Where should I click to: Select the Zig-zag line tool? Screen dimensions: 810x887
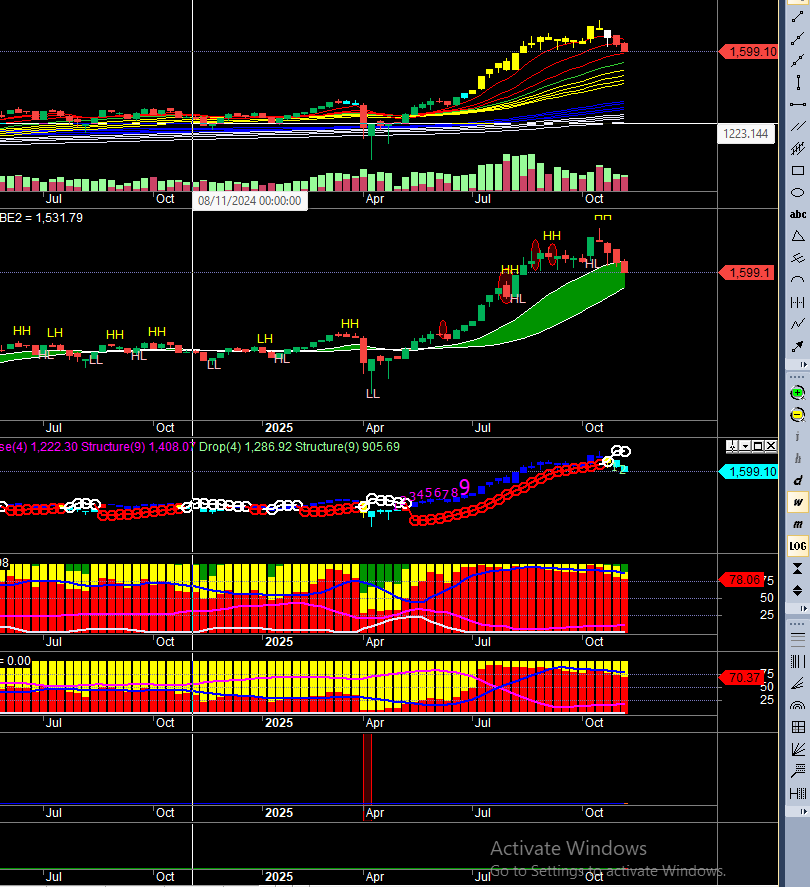click(x=798, y=324)
